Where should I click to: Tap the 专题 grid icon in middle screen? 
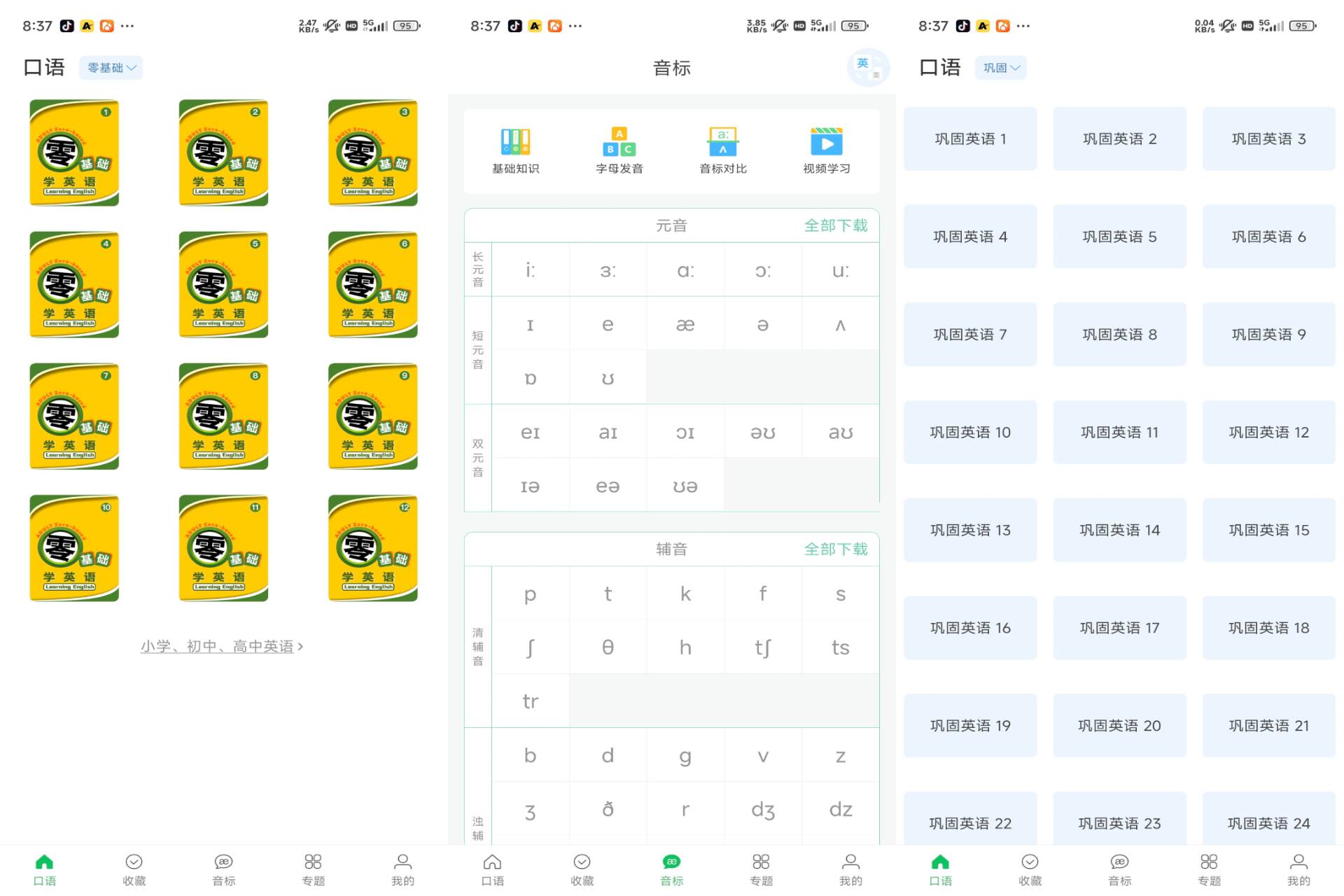tap(761, 862)
